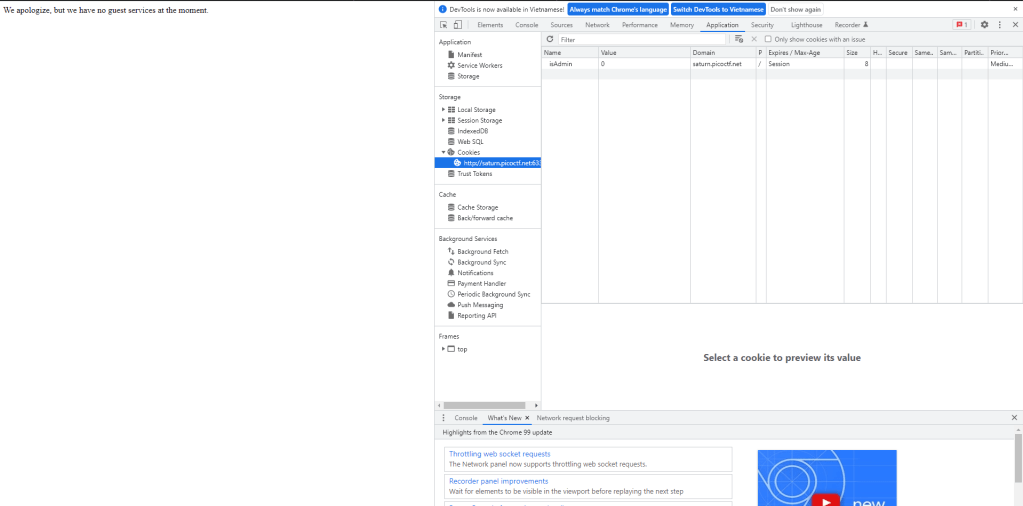The image size is (1023, 506).
Task: Open 'Throttling web socket requests' link
Action: pos(499,454)
